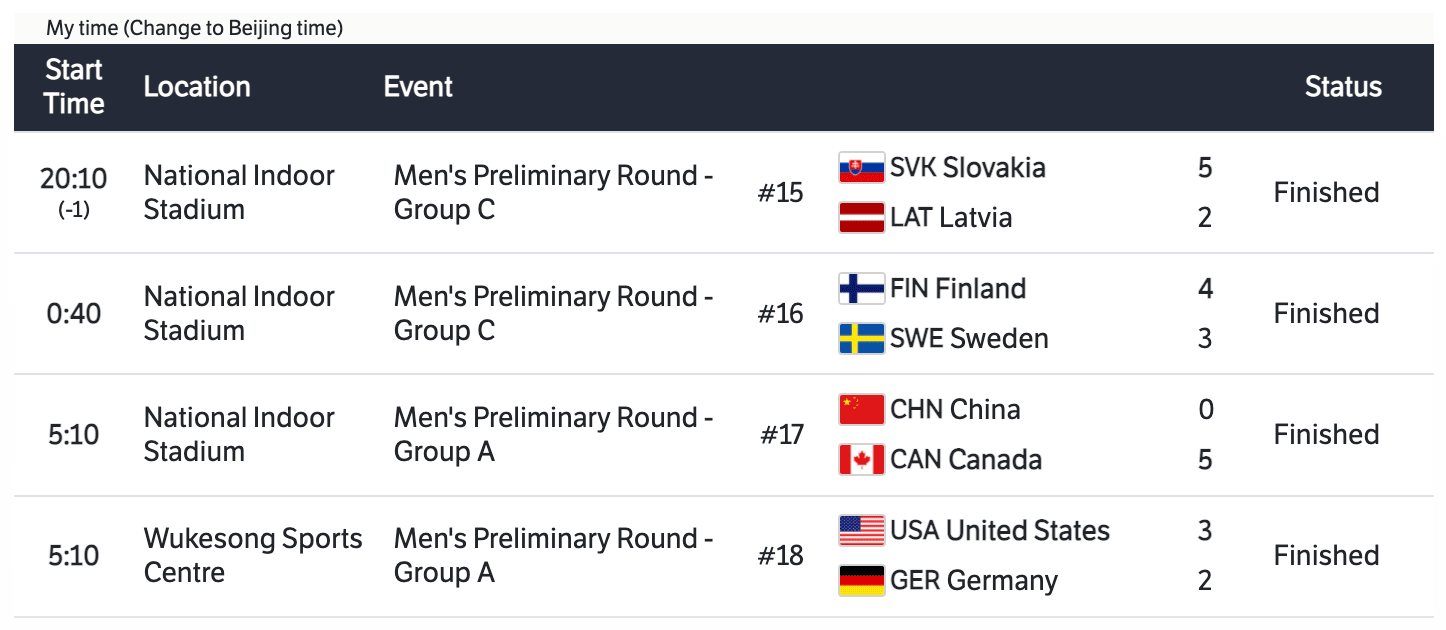1446x630 pixels.
Task: Click the Latvia flag icon
Action: (861, 218)
